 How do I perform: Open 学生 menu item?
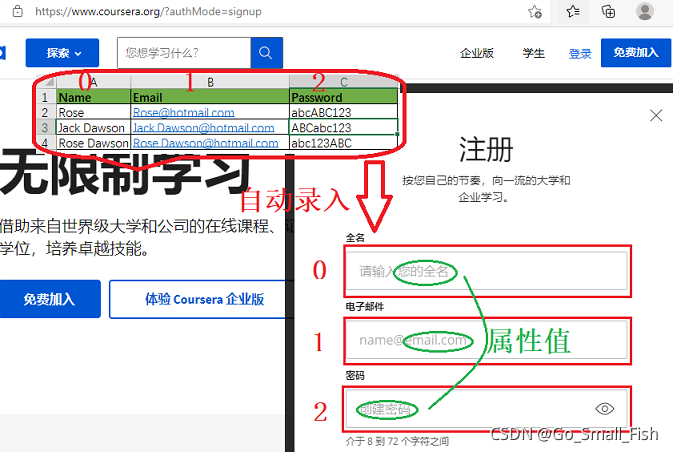(x=534, y=53)
